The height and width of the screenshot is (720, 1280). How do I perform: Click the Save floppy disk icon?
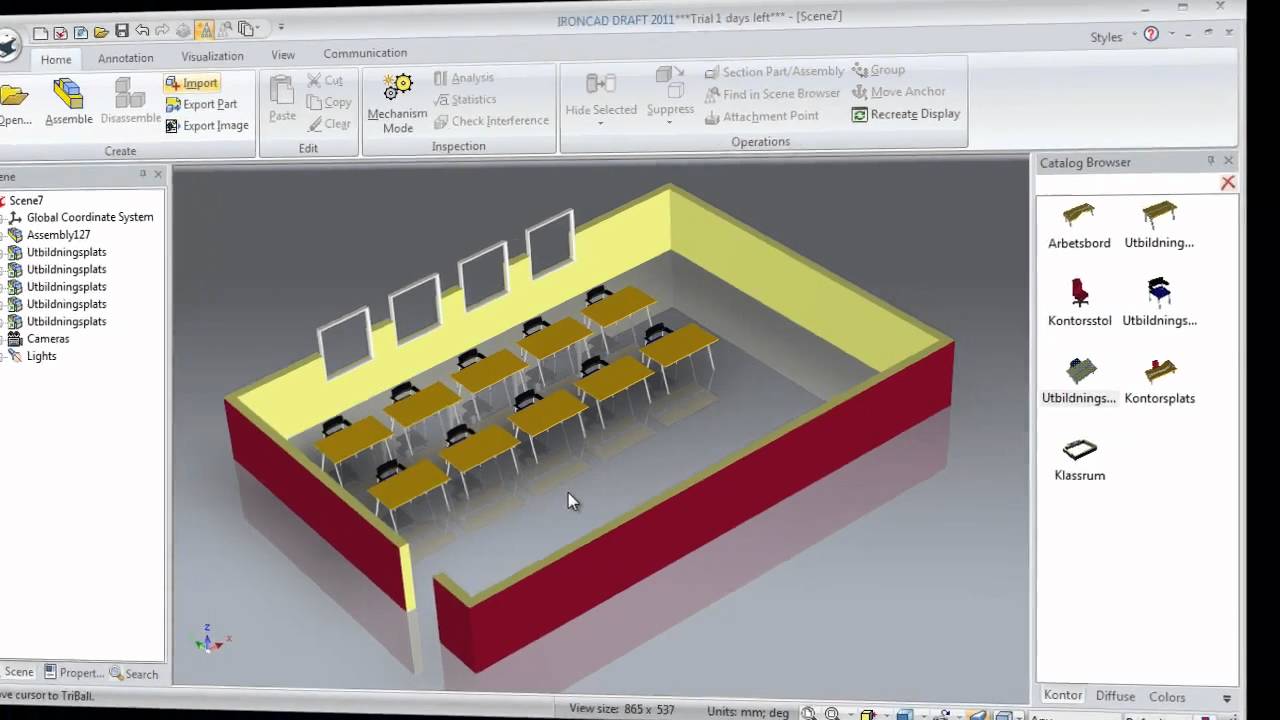pyautogui.click(x=122, y=31)
